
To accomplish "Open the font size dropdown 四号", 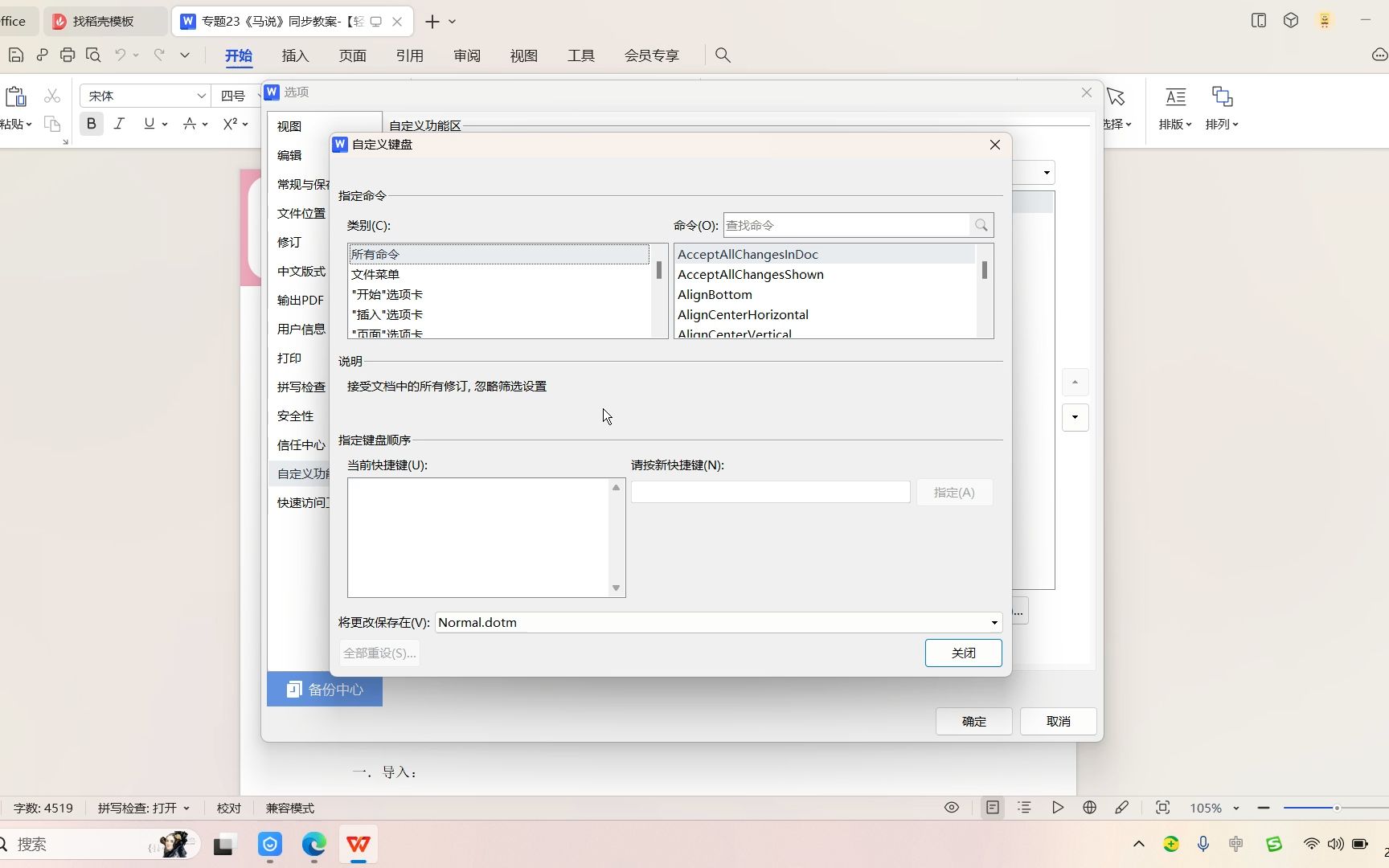I will [x=260, y=96].
